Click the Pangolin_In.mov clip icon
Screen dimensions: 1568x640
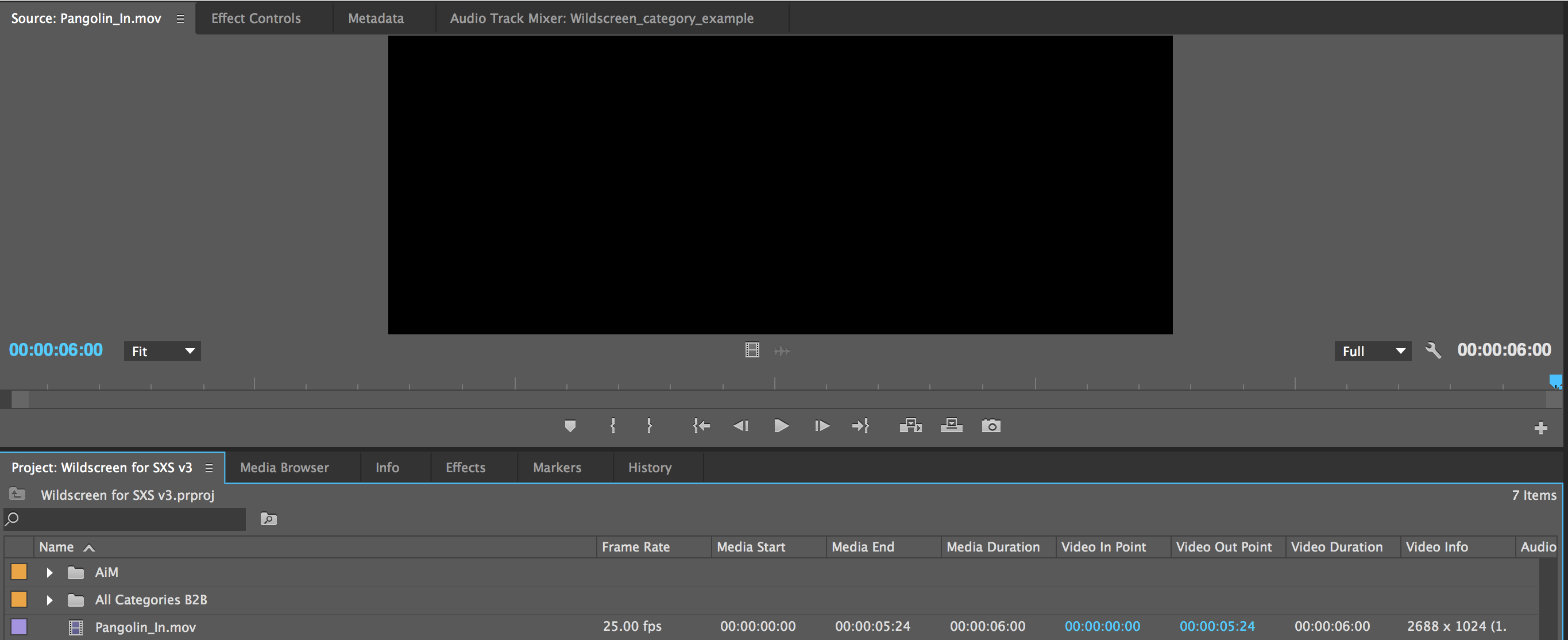pyautogui.click(x=75, y=627)
